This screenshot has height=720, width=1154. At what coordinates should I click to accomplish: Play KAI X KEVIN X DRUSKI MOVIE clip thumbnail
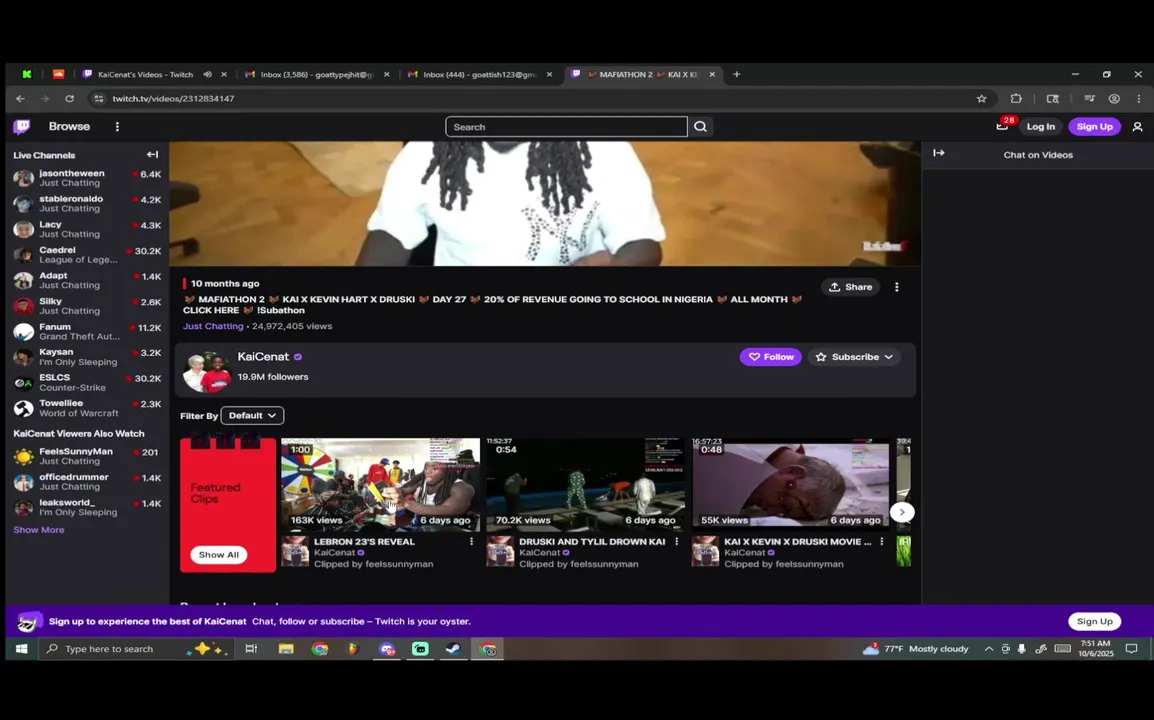[790, 484]
